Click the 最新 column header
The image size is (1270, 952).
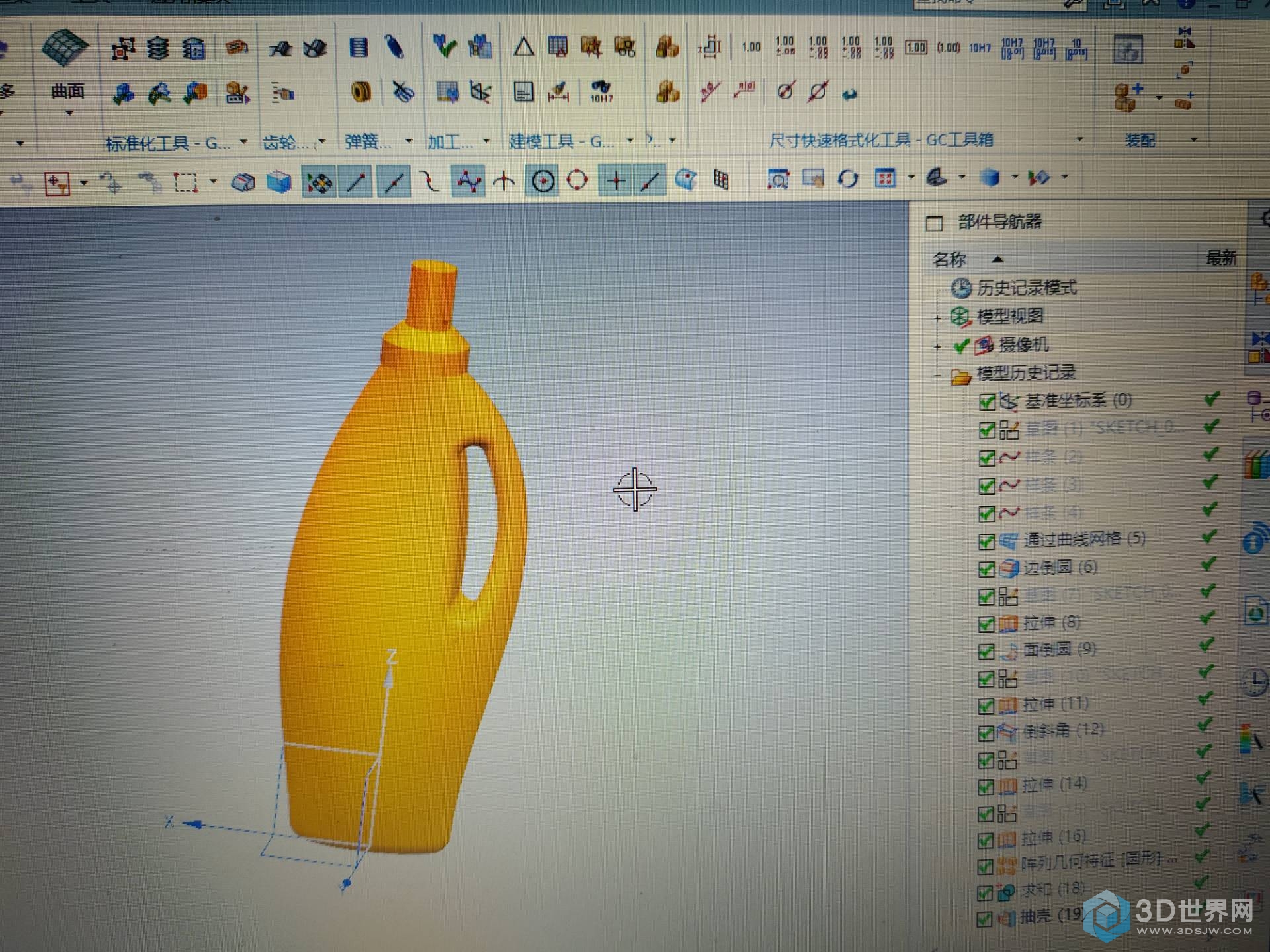[1220, 258]
